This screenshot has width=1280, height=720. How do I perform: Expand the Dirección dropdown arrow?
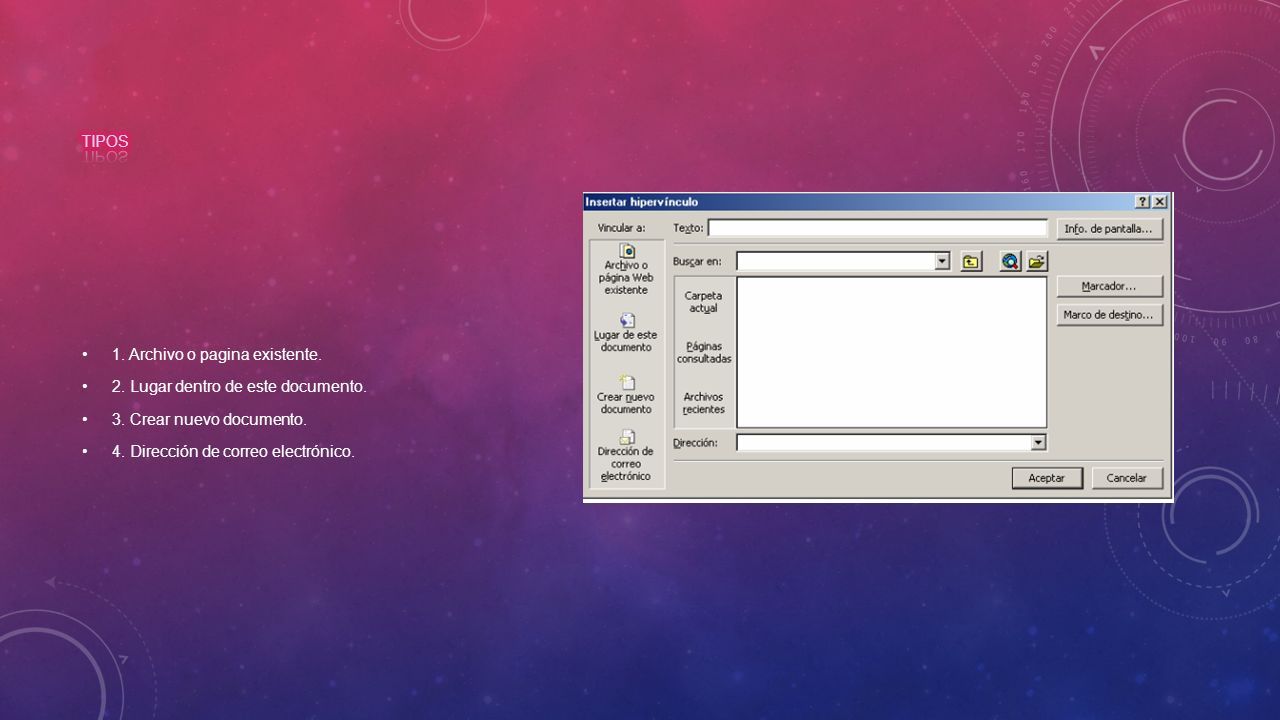point(1038,442)
